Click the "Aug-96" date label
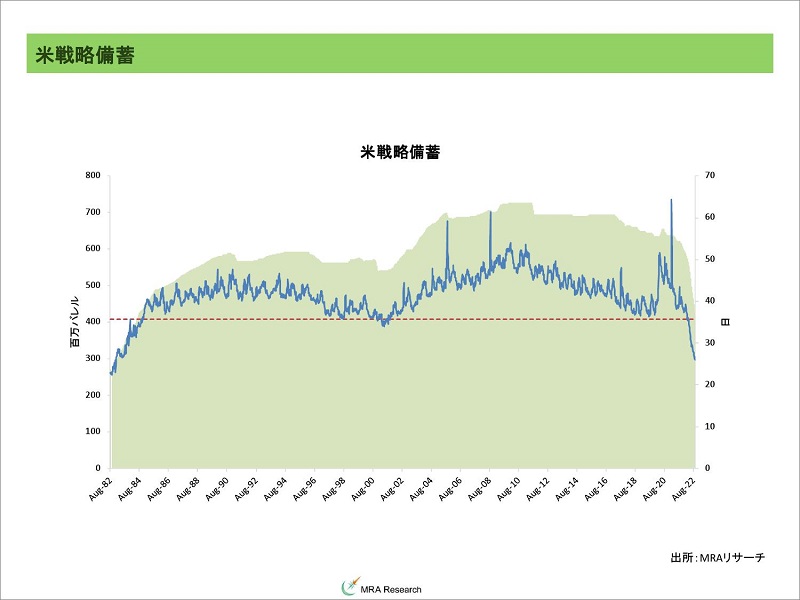Image resolution: width=800 pixels, height=600 pixels. pyautogui.click(x=304, y=488)
